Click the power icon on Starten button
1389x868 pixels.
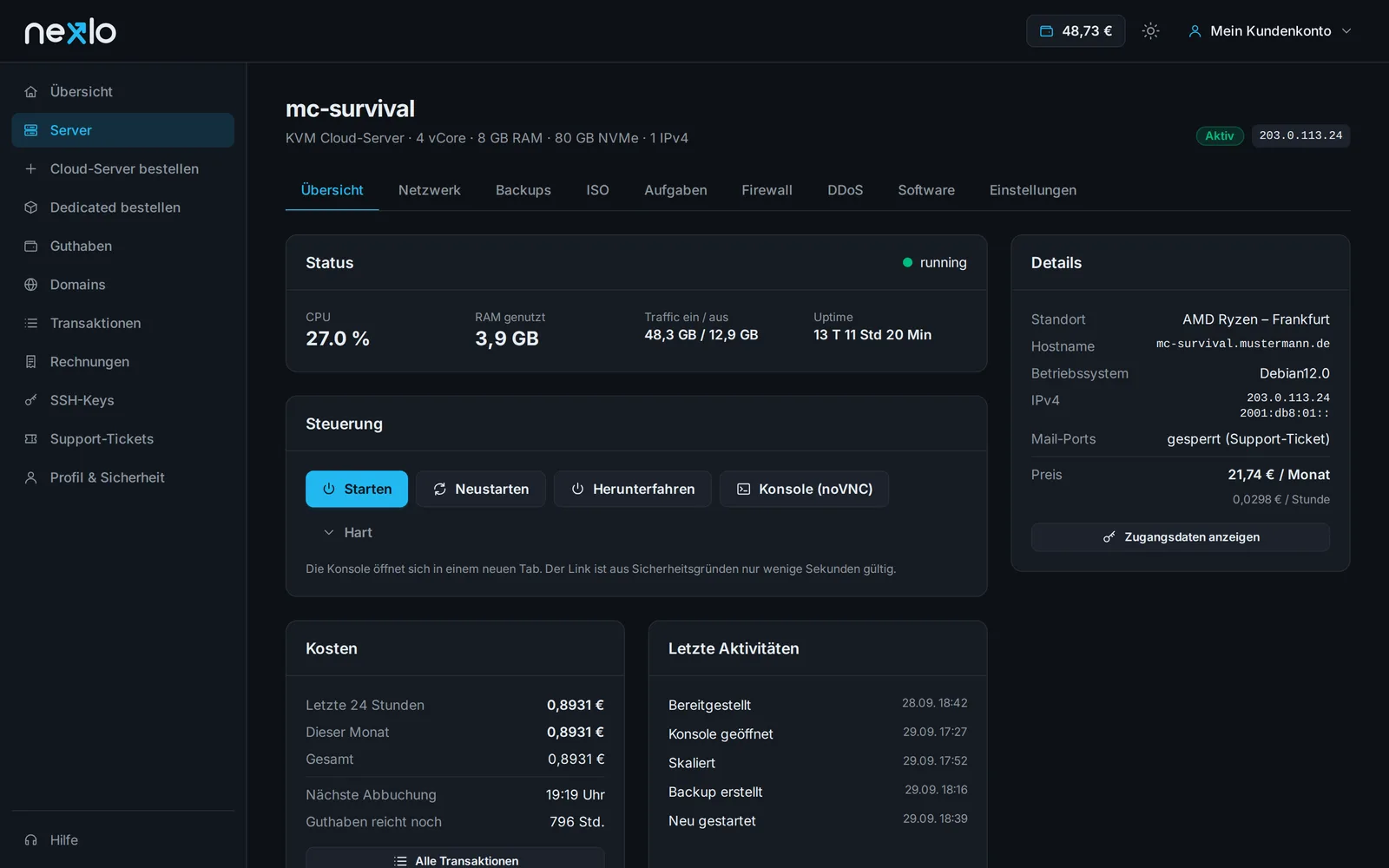point(329,490)
